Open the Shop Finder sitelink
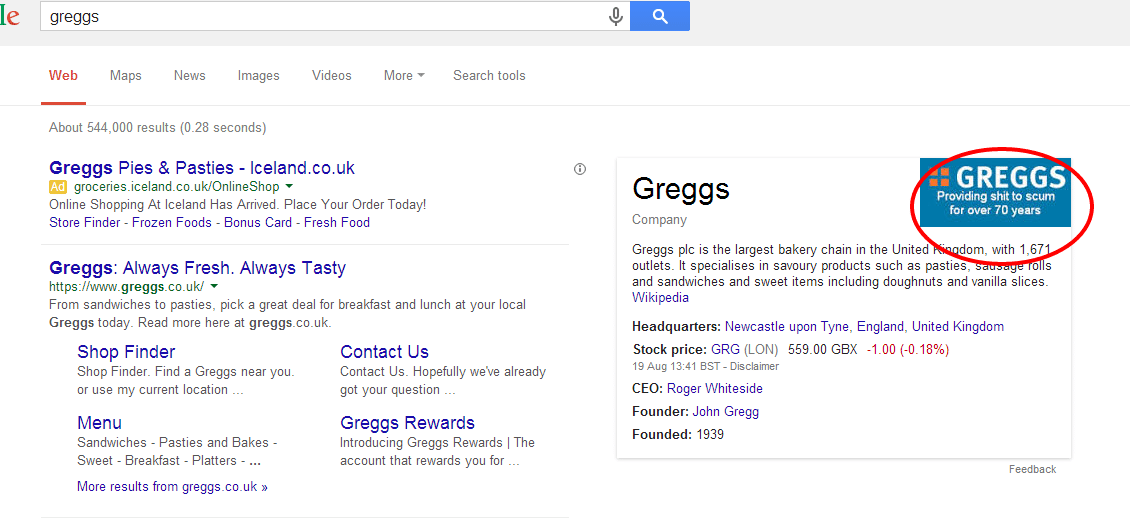This screenshot has height=521, width=1130. point(126,352)
